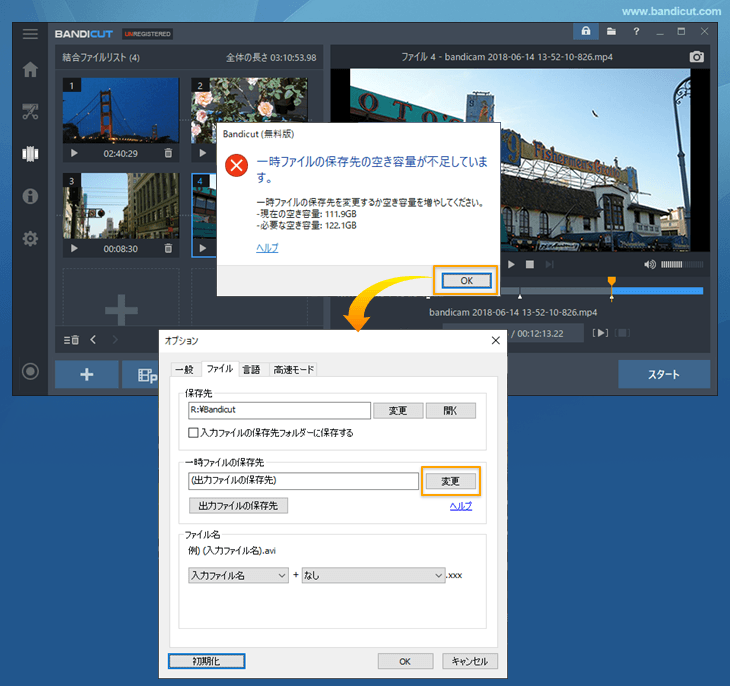The image size is (730, 686).
Task: Click the temporary file location field
Action: tap(303, 481)
